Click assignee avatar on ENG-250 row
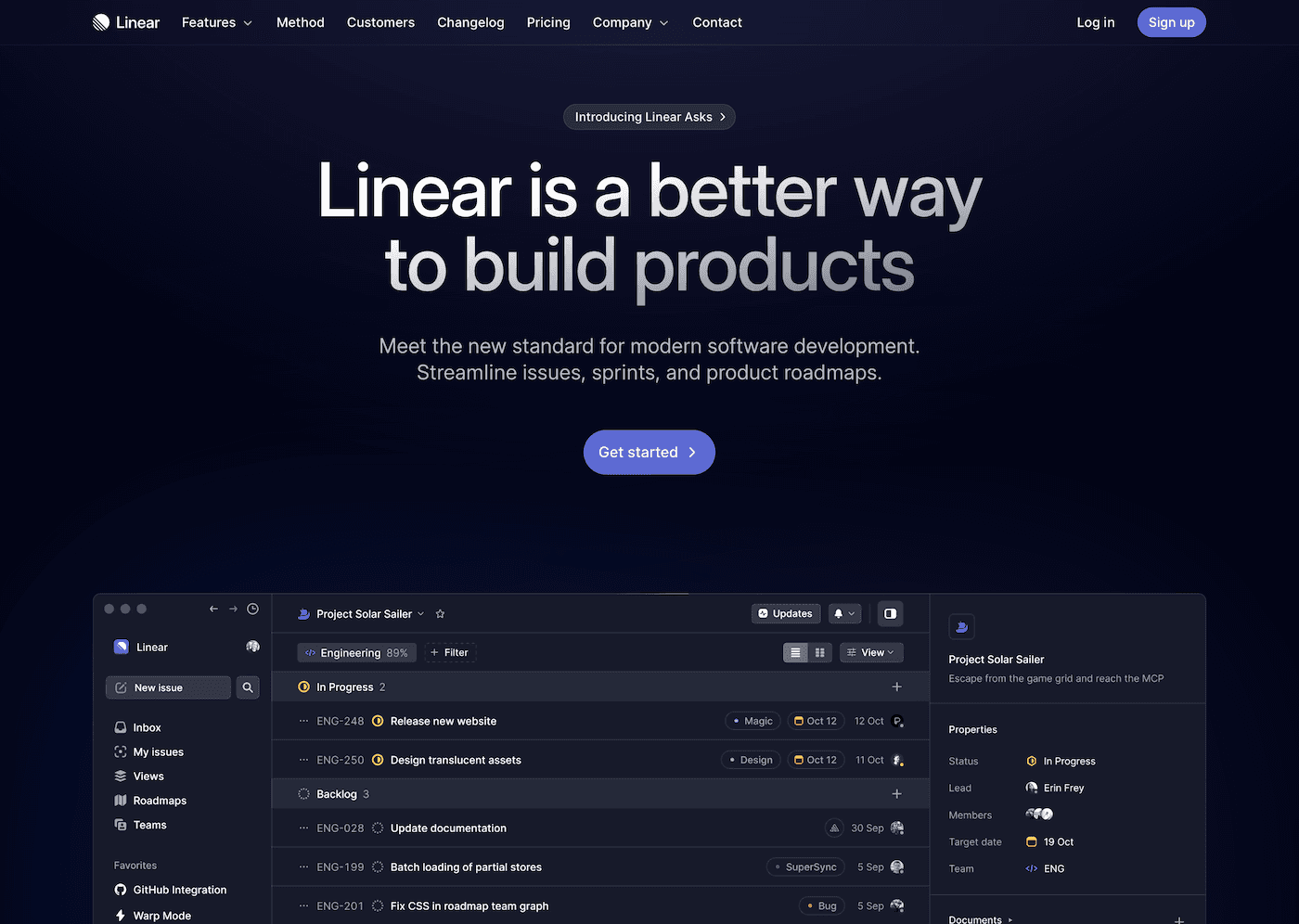This screenshot has height=924, width=1299. click(x=897, y=760)
